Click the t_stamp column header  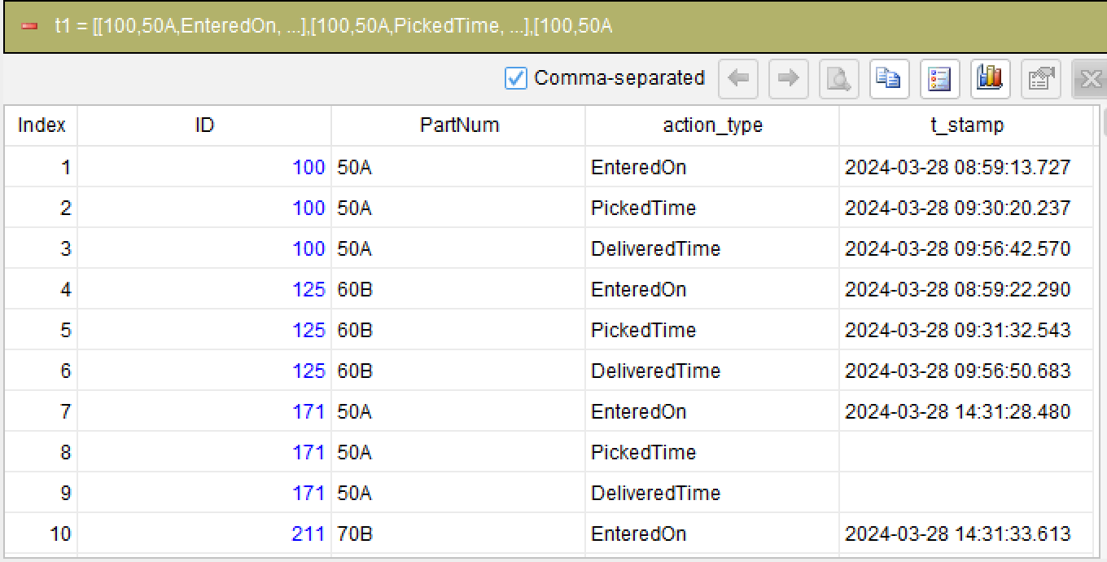(x=966, y=126)
